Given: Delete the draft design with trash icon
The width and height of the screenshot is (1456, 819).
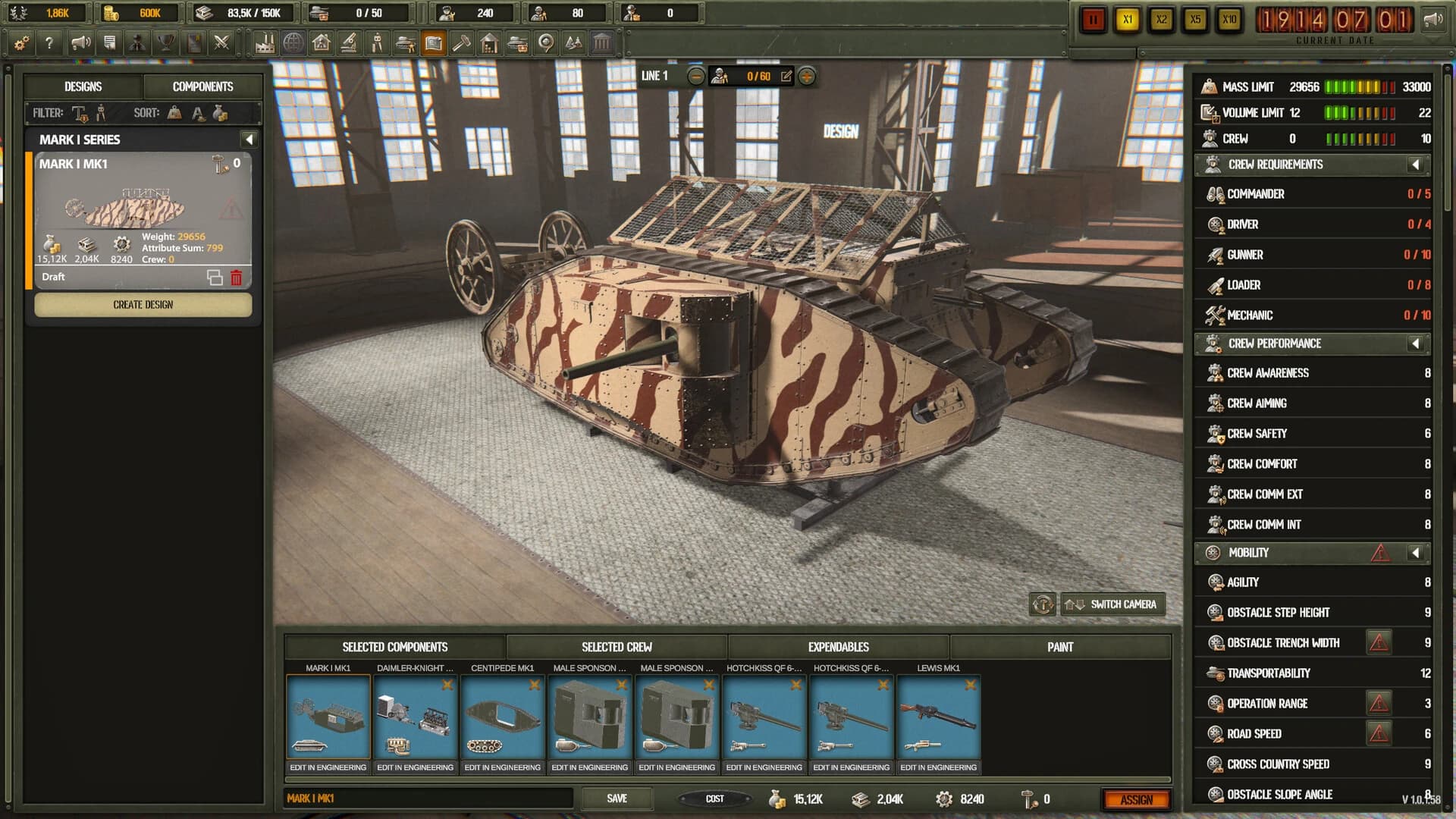Looking at the screenshot, I should [x=236, y=277].
